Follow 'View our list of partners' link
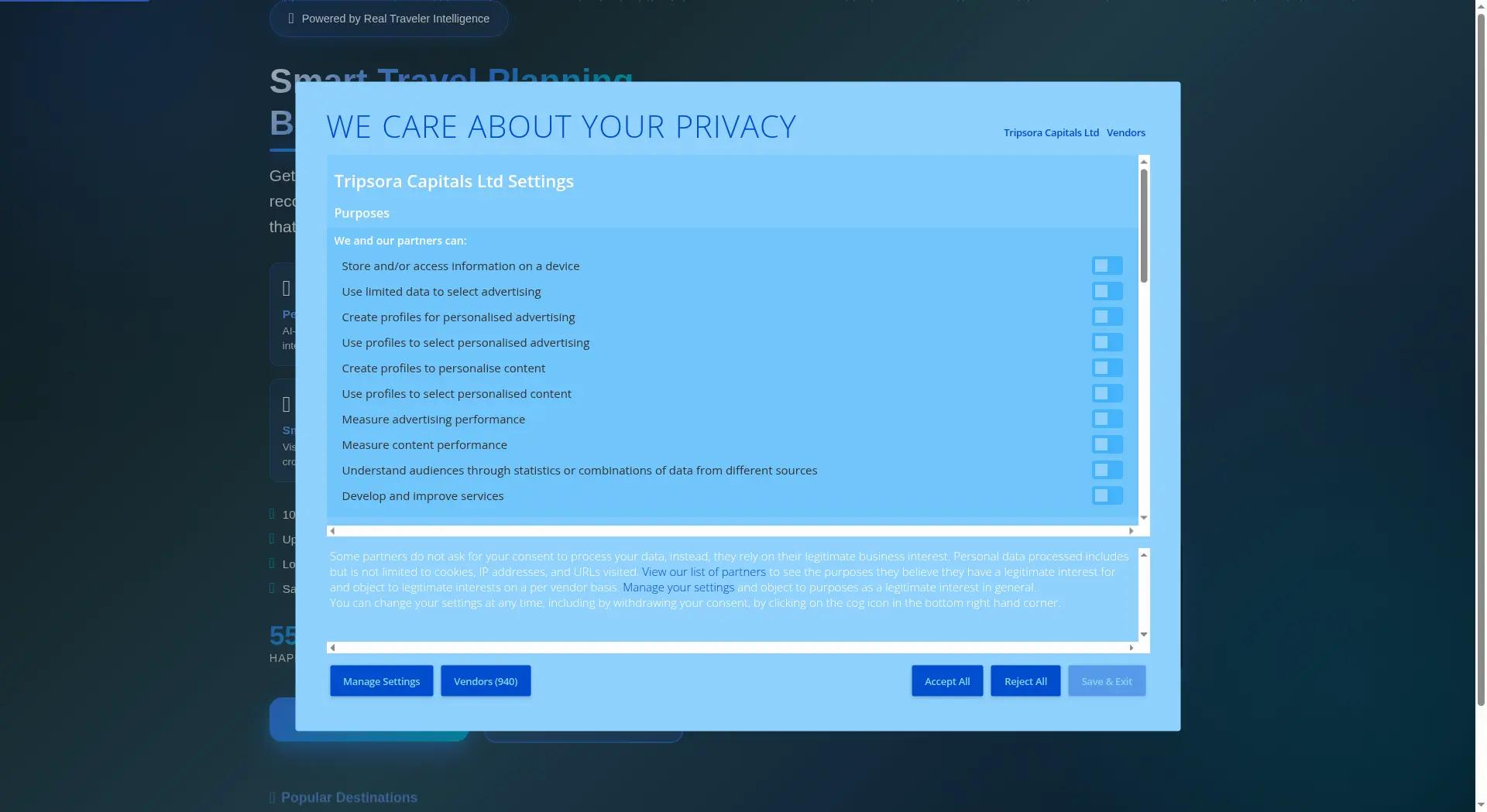Viewport: 1487px width, 812px height. [703, 572]
